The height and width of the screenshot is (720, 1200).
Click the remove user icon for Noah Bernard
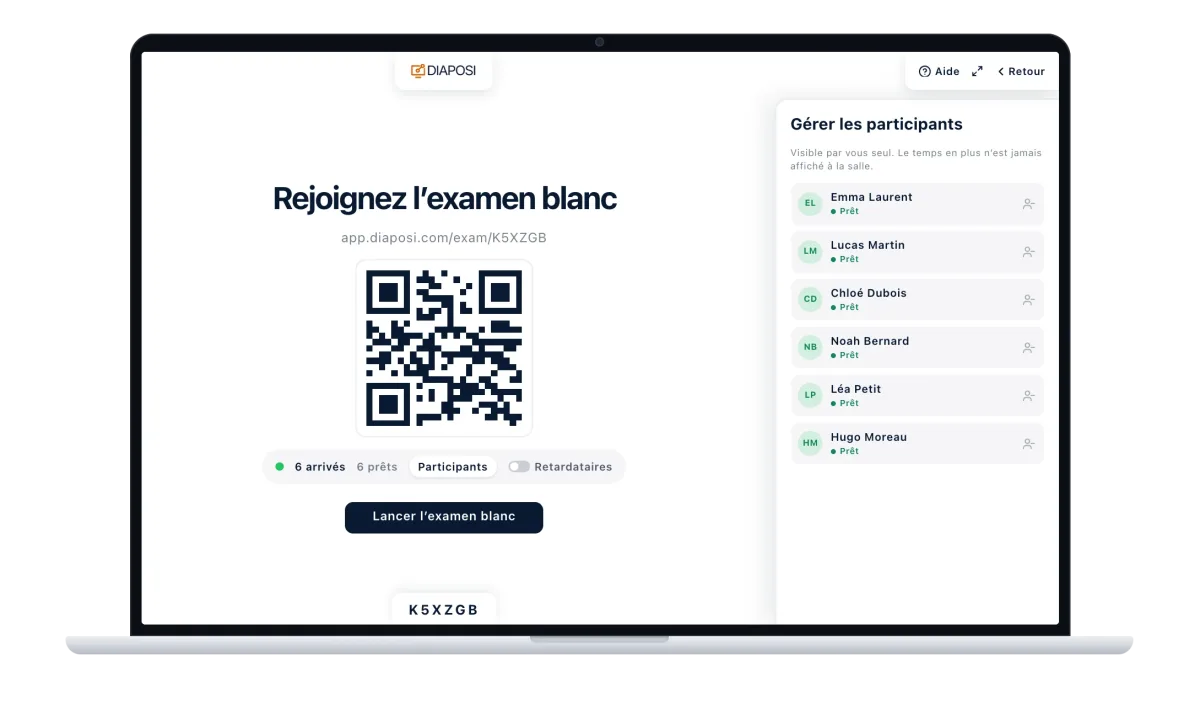pos(1028,348)
